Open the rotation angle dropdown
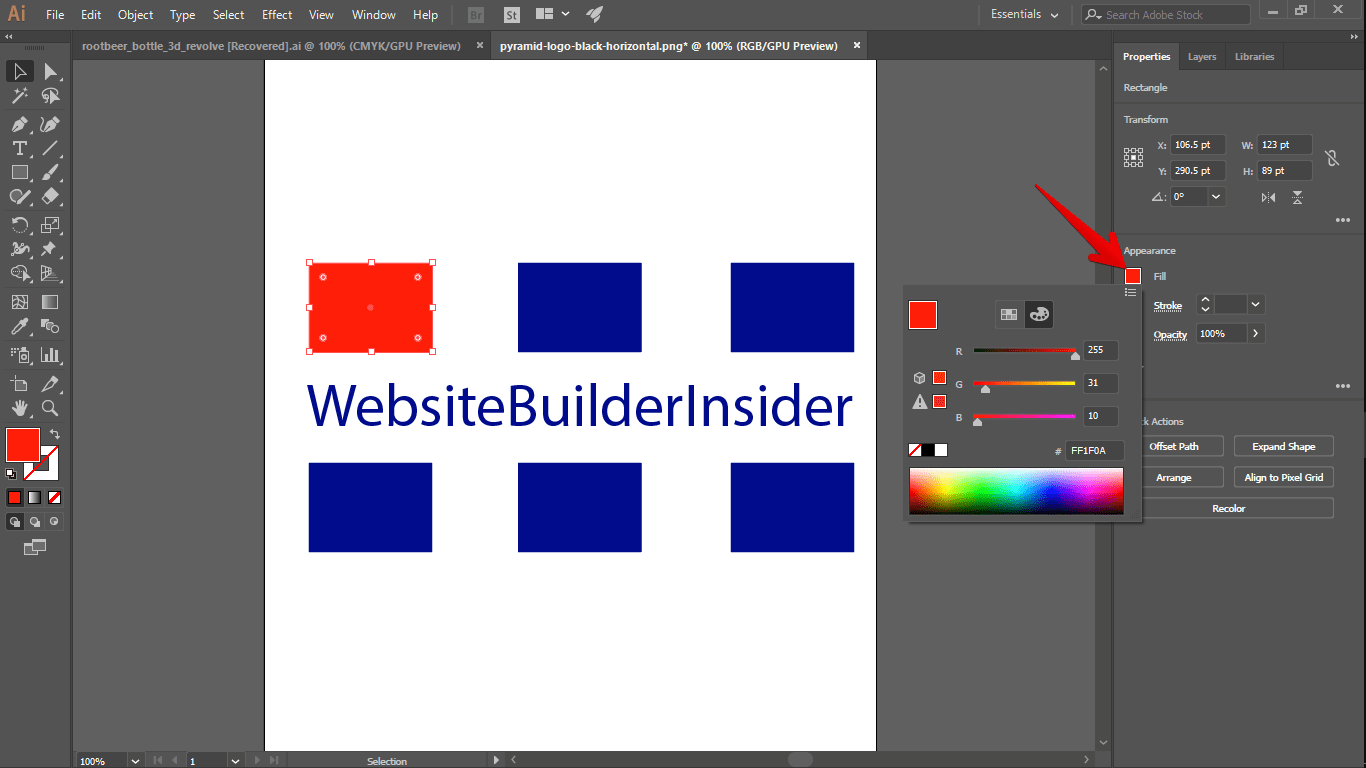This screenshot has width=1366, height=768. [1216, 197]
